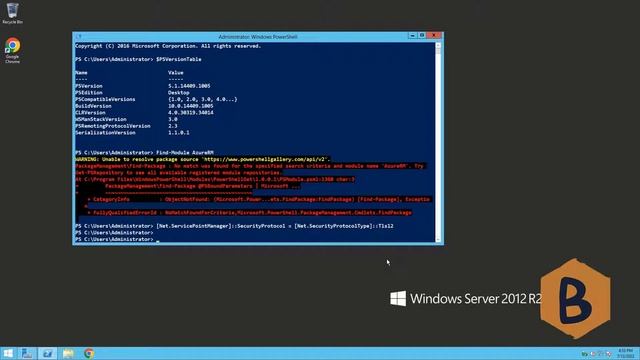Click the "Value" column header in output
640x360 pixels.
tap(176, 73)
